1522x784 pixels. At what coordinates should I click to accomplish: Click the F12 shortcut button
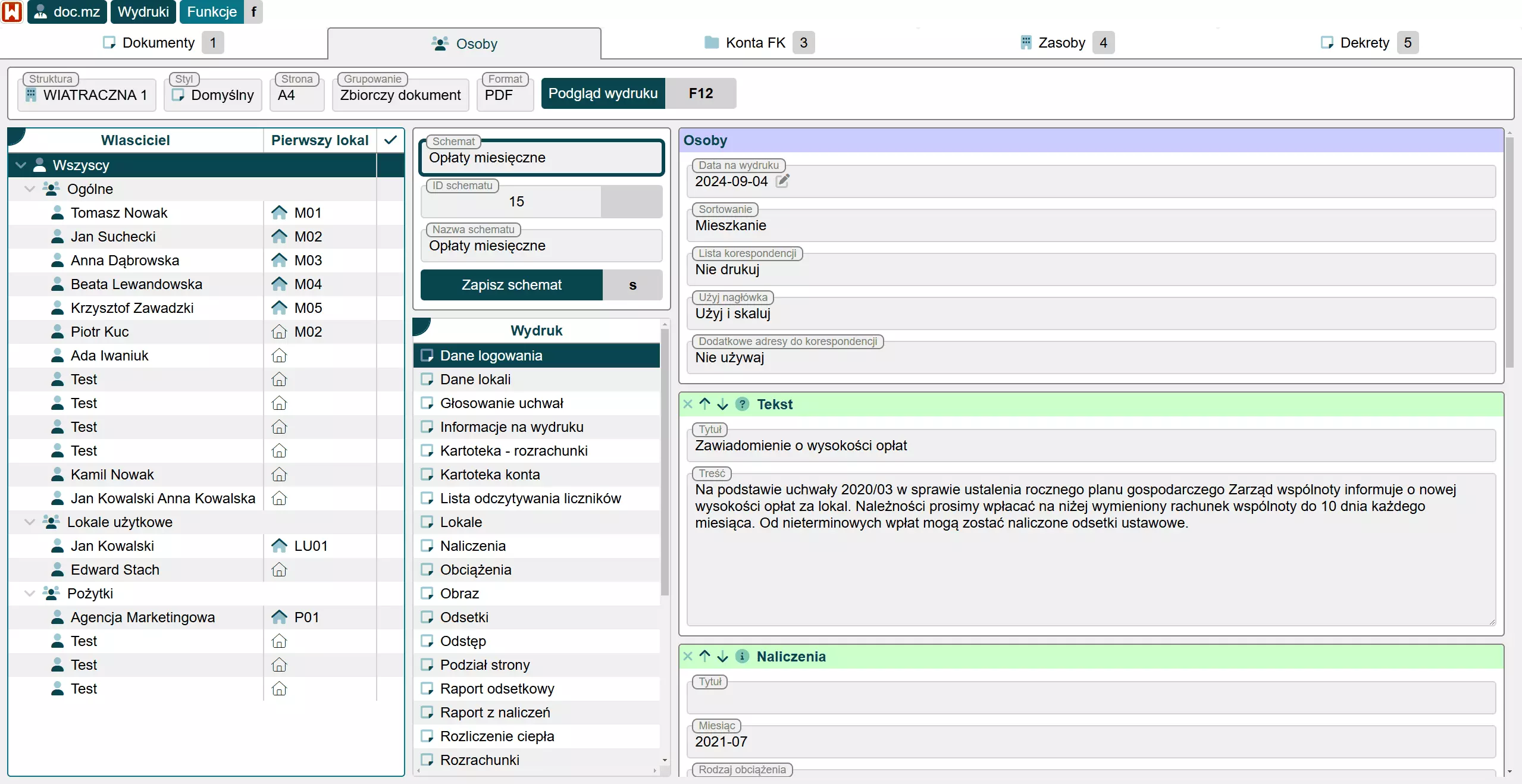click(701, 93)
